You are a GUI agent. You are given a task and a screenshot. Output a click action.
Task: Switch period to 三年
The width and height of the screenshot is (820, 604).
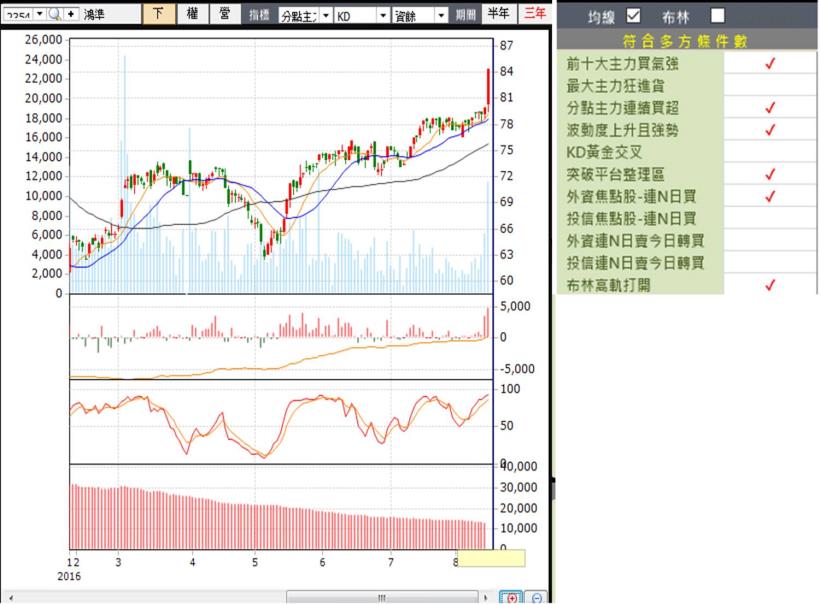coord(535,14)
